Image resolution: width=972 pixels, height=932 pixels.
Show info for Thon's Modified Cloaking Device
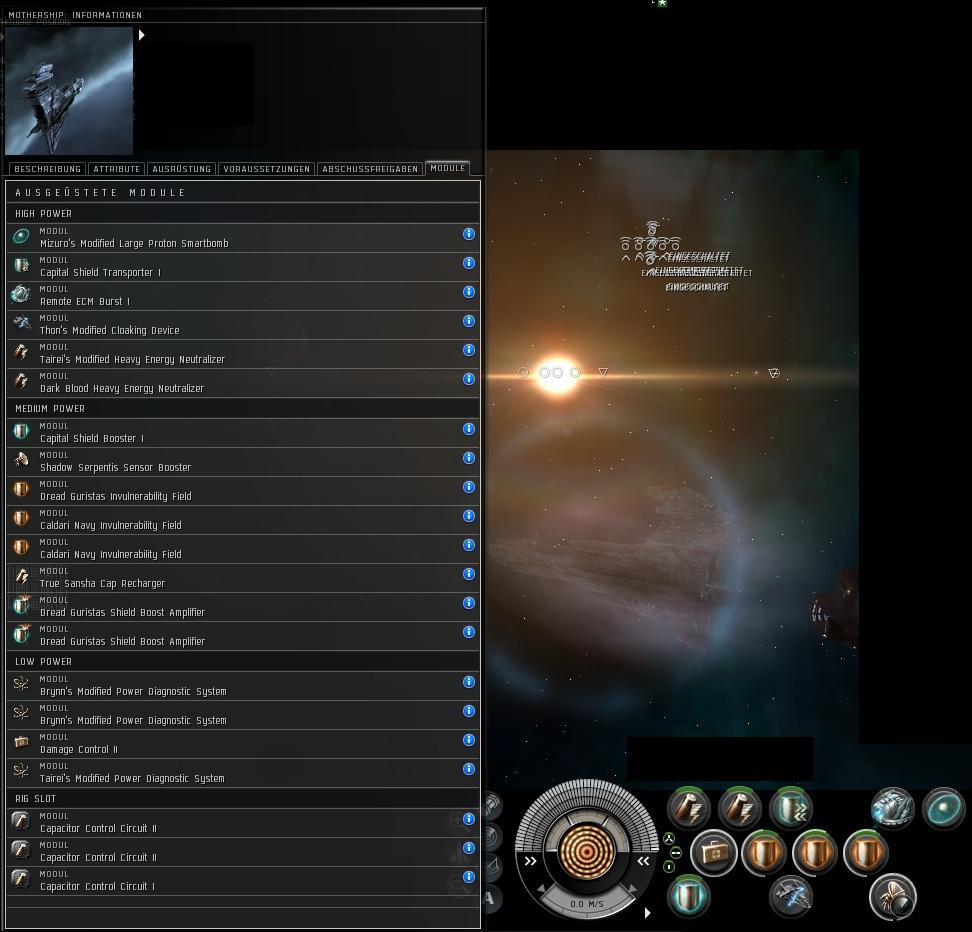click(x=469, y=321)
